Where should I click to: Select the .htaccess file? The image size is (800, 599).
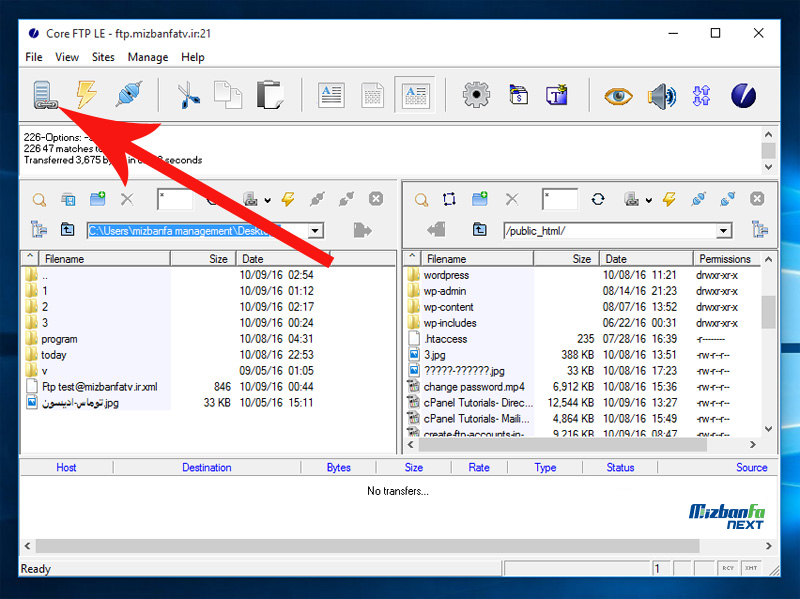(445, 339)
